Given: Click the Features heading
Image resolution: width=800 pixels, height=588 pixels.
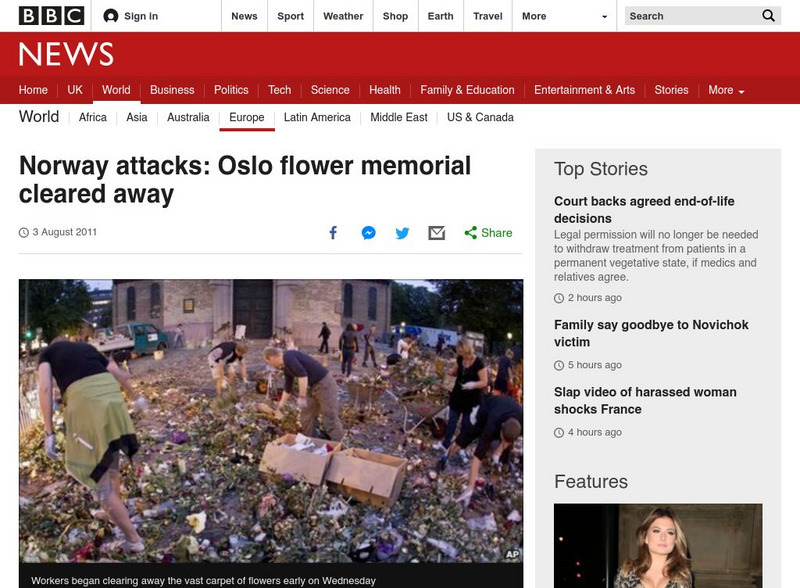Looking at the screenshot, I should [591, 482].
